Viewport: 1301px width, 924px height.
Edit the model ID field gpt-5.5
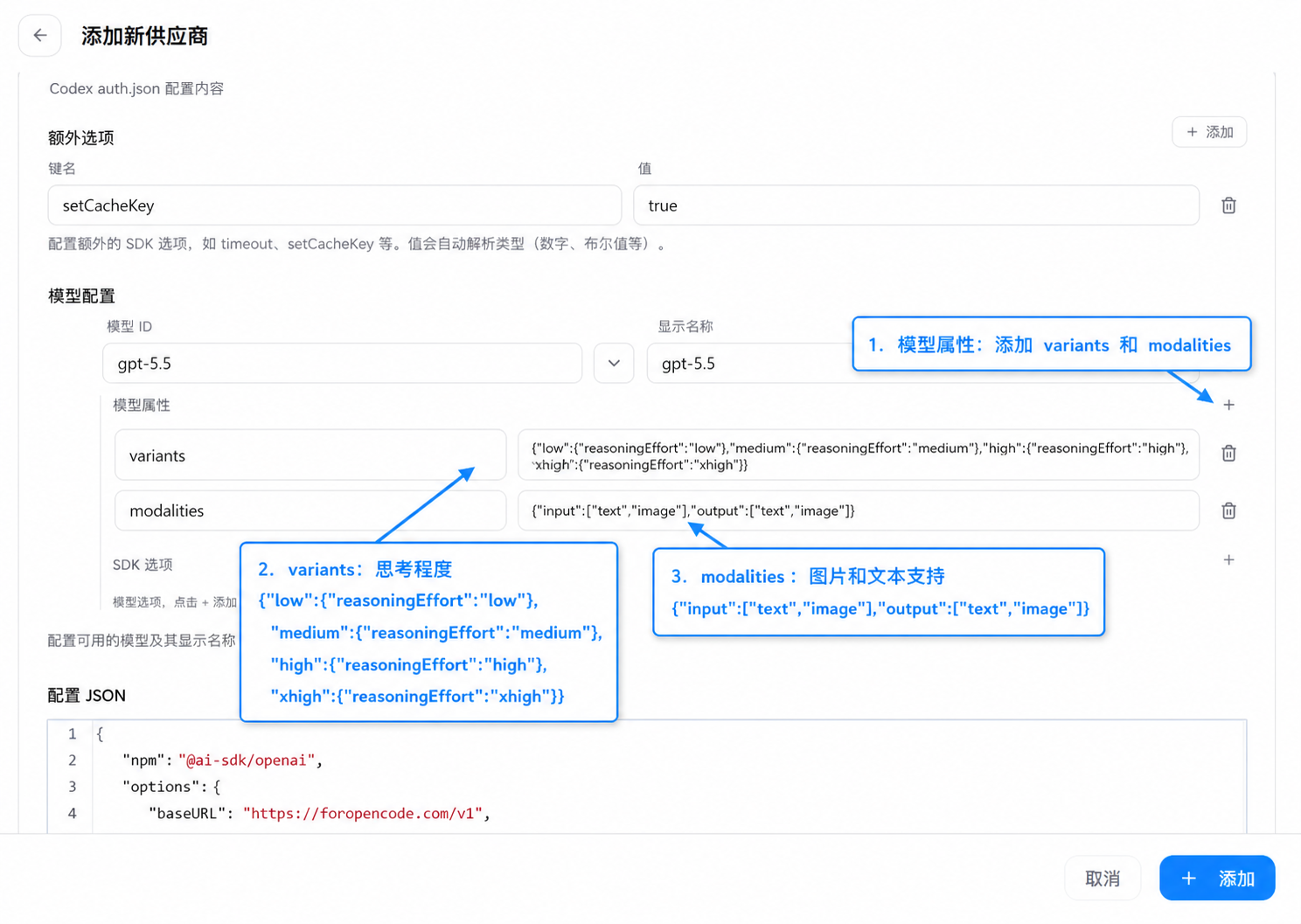point(343,364)
